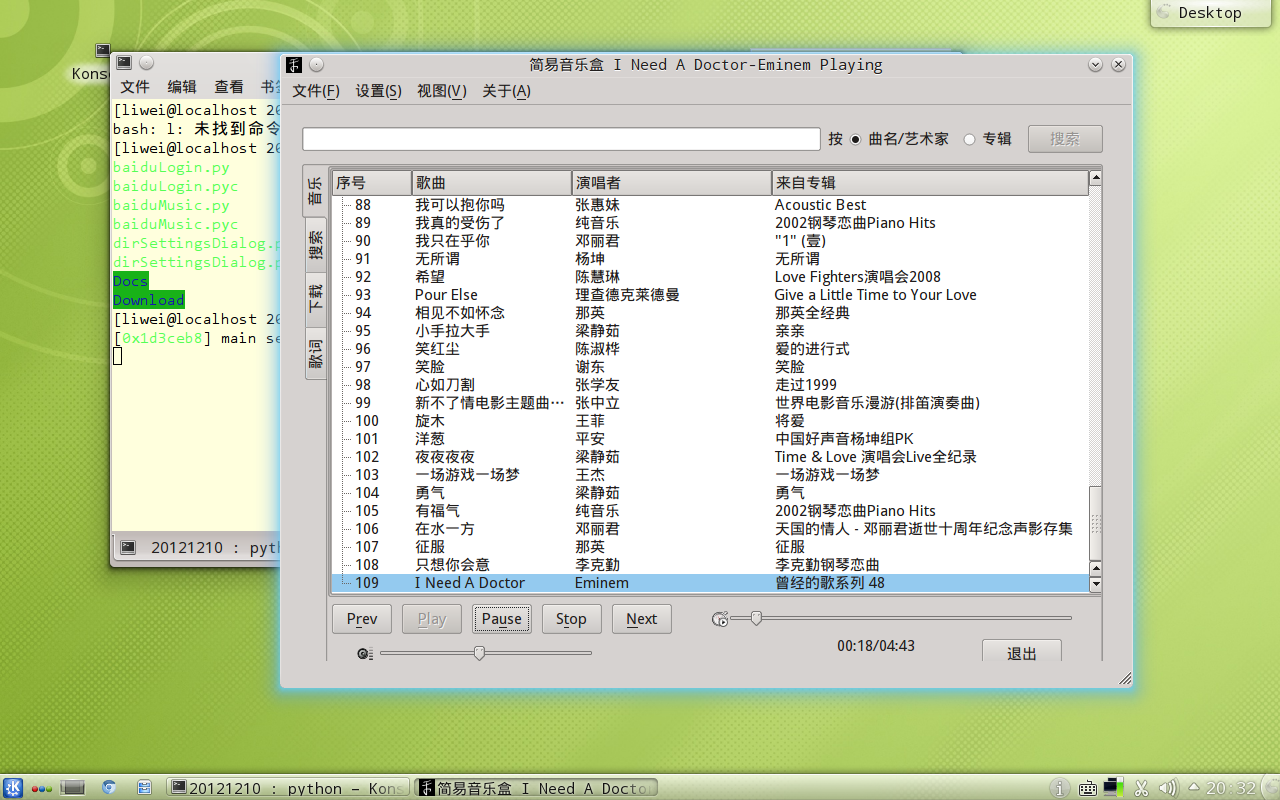Image resolution: width=1280 pixels, height=800 pixels.
Task: Click the song seek progress slider
Action: [x=901, y=618]
